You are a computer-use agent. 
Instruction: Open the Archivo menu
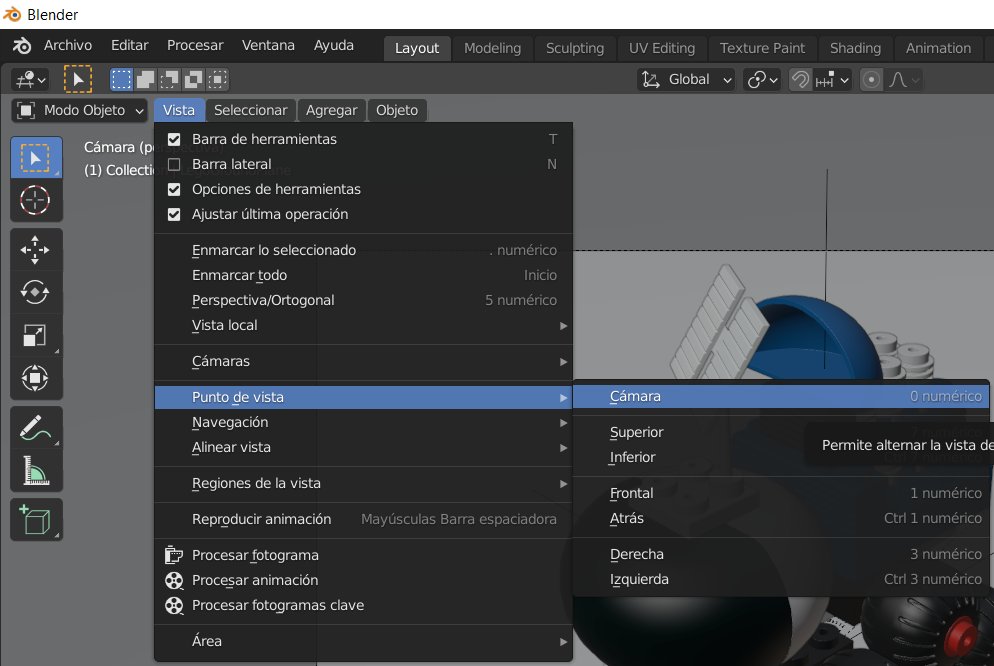click(68, 46)
